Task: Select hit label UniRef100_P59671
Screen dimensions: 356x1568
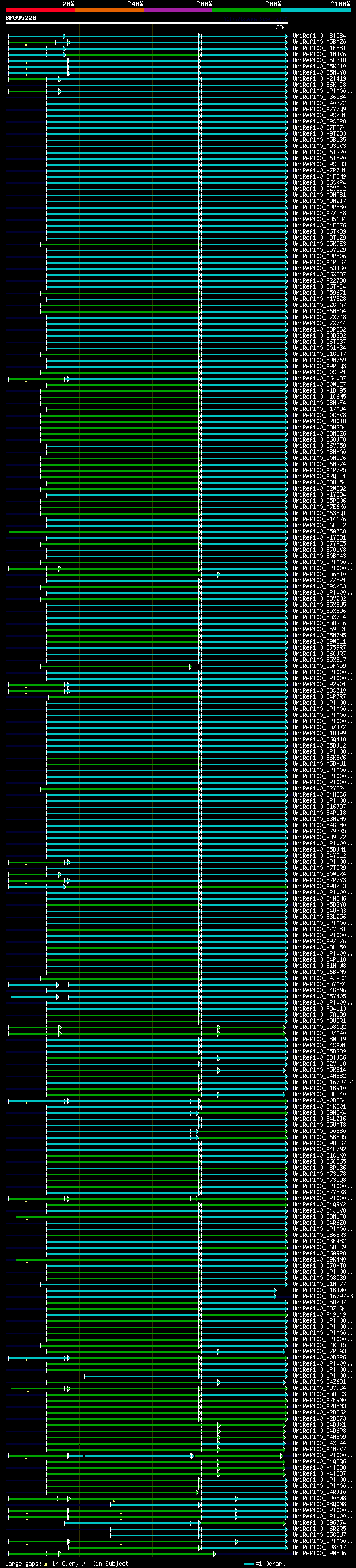Action: [319, 293]
